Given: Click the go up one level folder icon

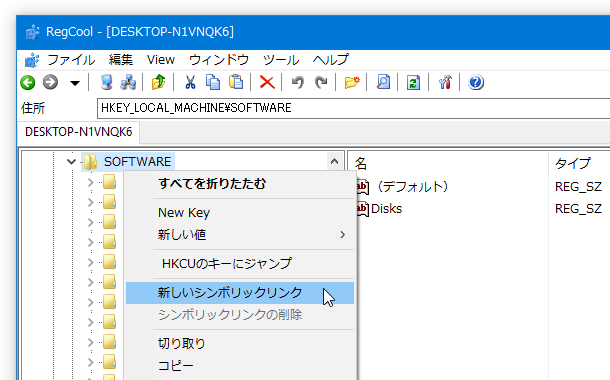Looking at the screenshot, I should coord(158,82).
